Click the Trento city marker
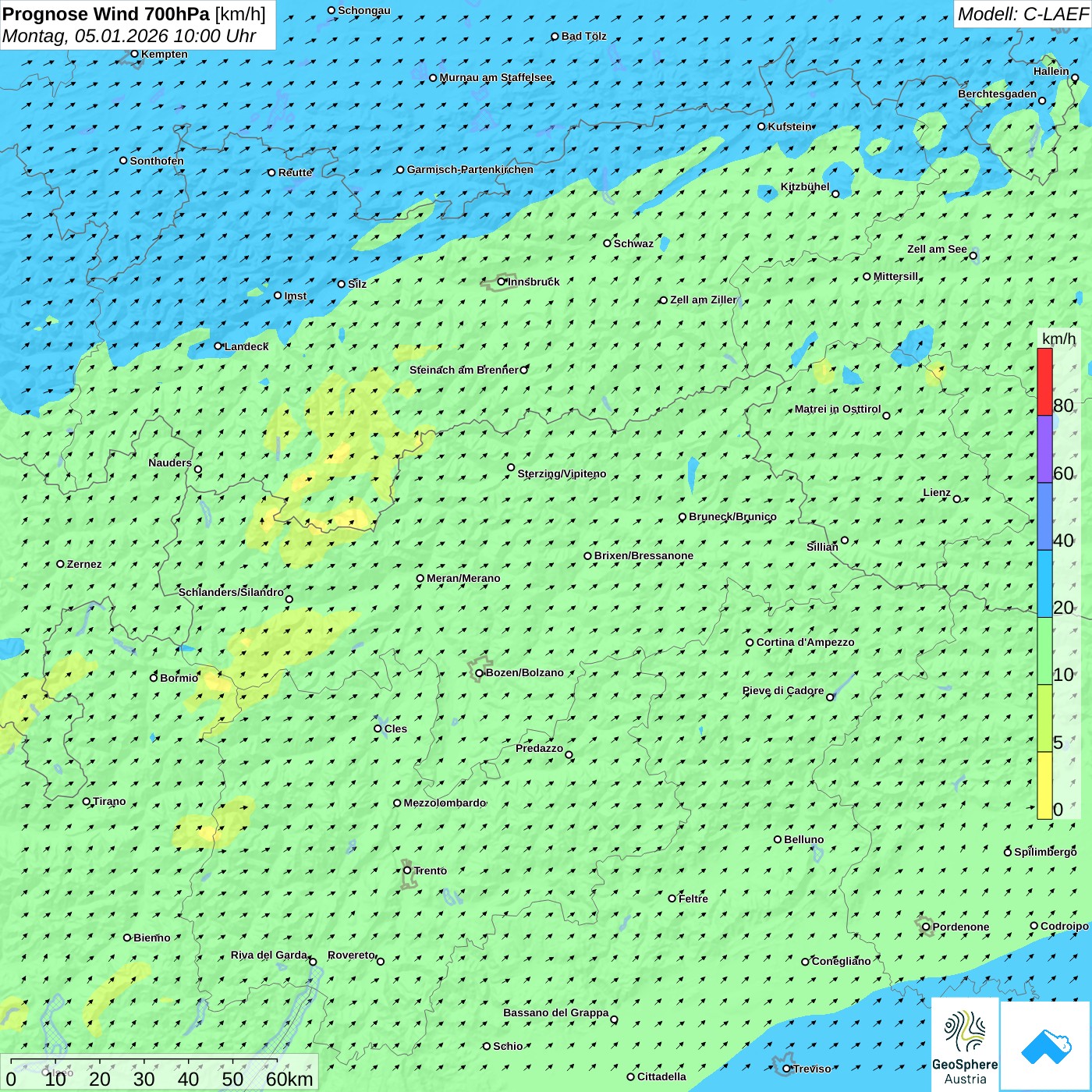 tap(407, 870)
